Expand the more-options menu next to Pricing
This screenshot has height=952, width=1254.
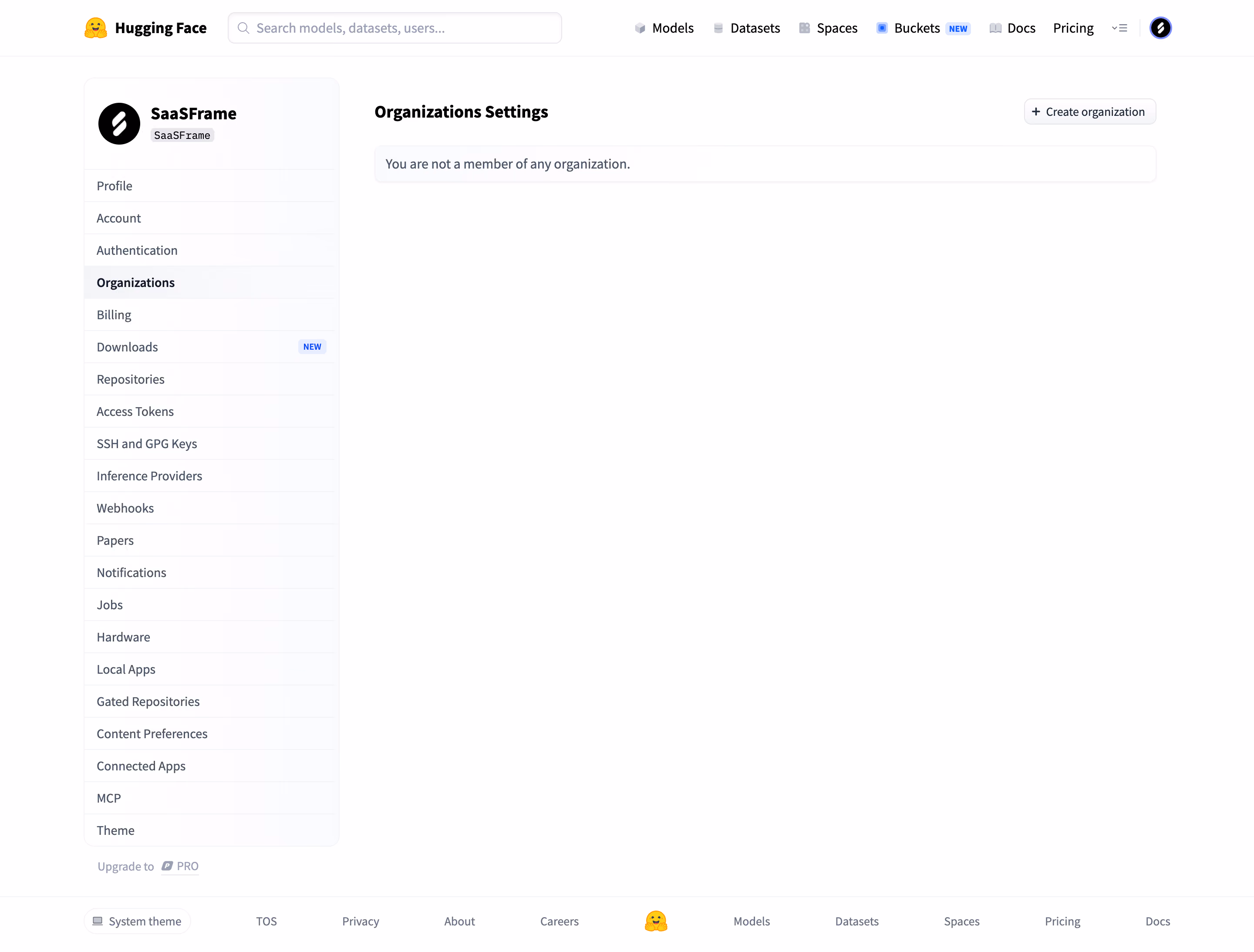(x=1119, y=28)
